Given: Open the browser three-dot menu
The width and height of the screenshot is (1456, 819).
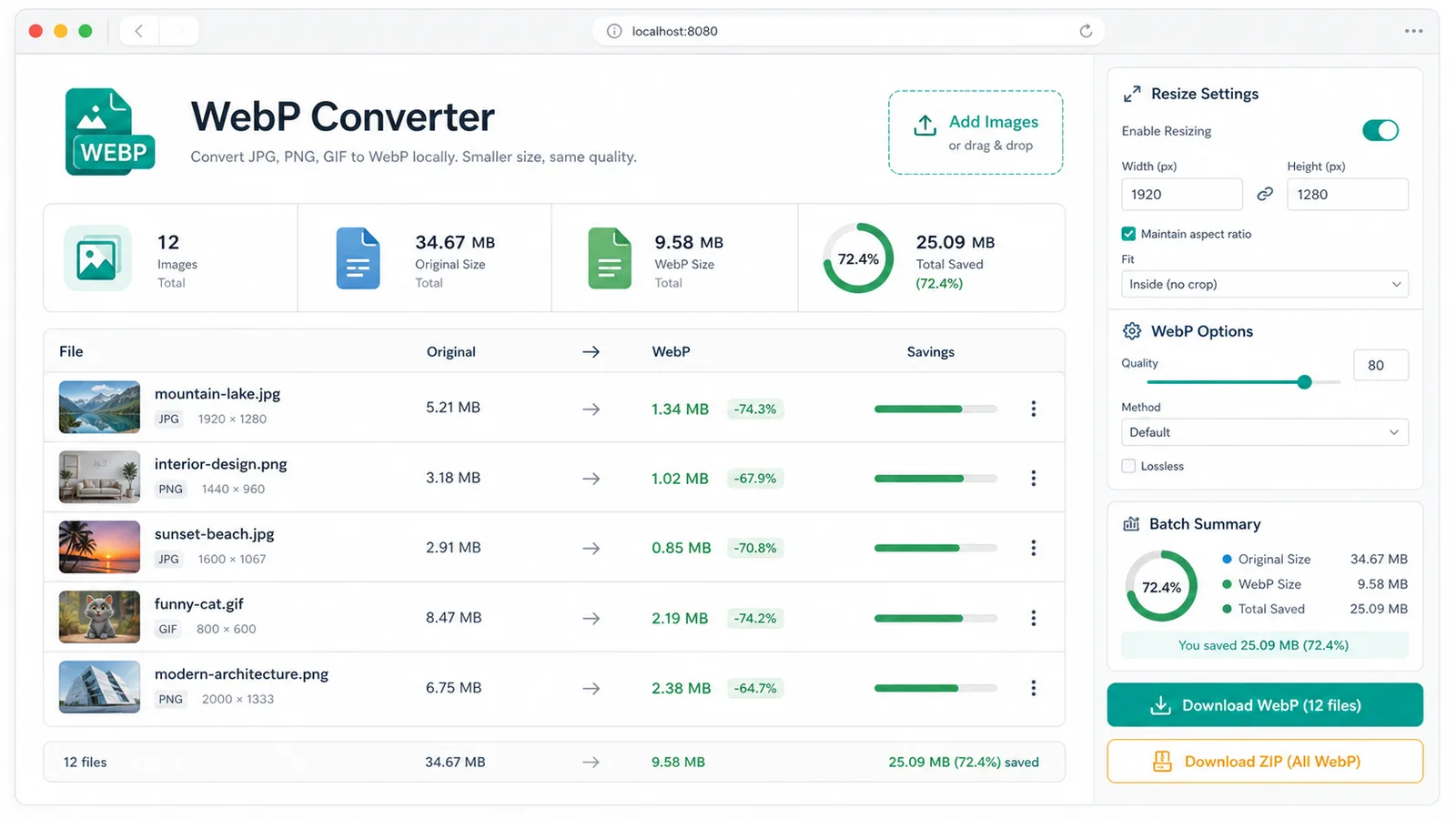Looking at the screenshot, I should pos(1413,31).
